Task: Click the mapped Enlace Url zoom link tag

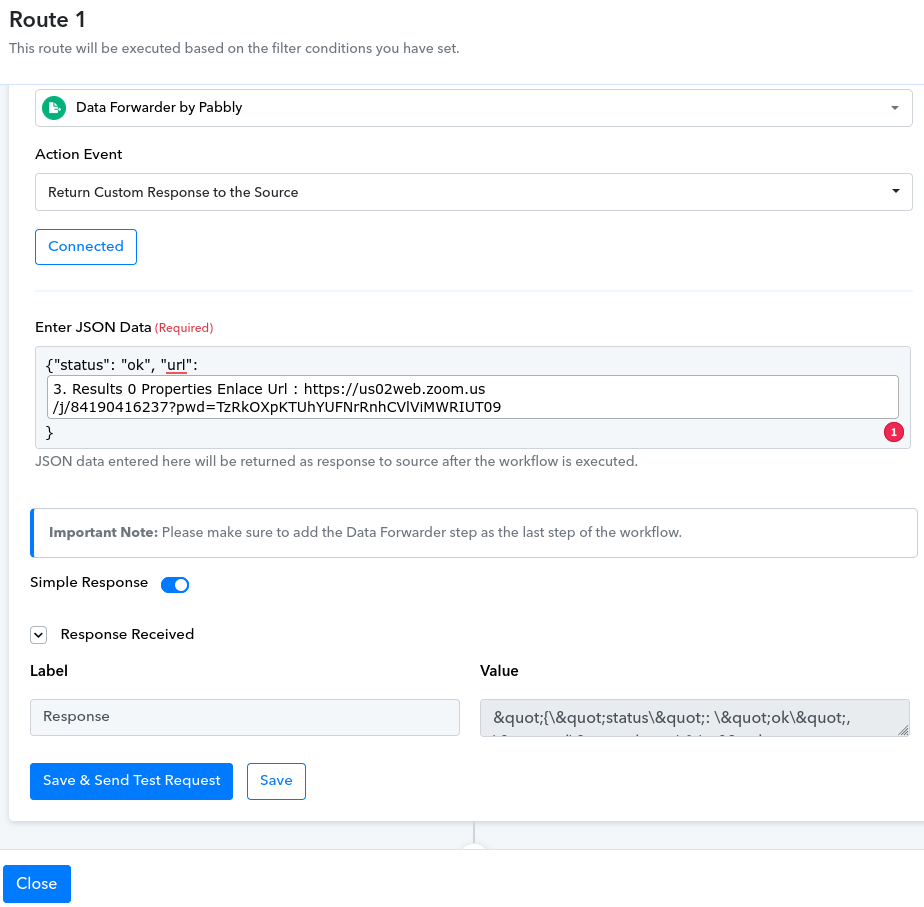Action: [473, 398]
